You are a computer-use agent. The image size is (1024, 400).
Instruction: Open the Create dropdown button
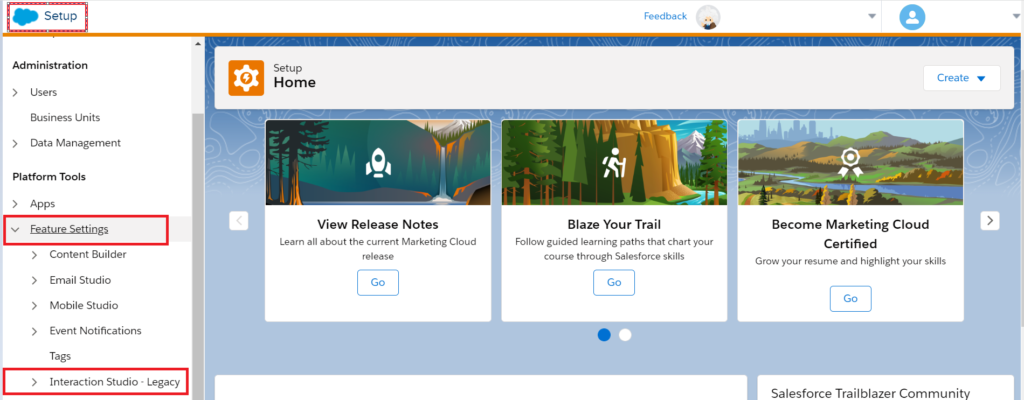click(961, 78)
